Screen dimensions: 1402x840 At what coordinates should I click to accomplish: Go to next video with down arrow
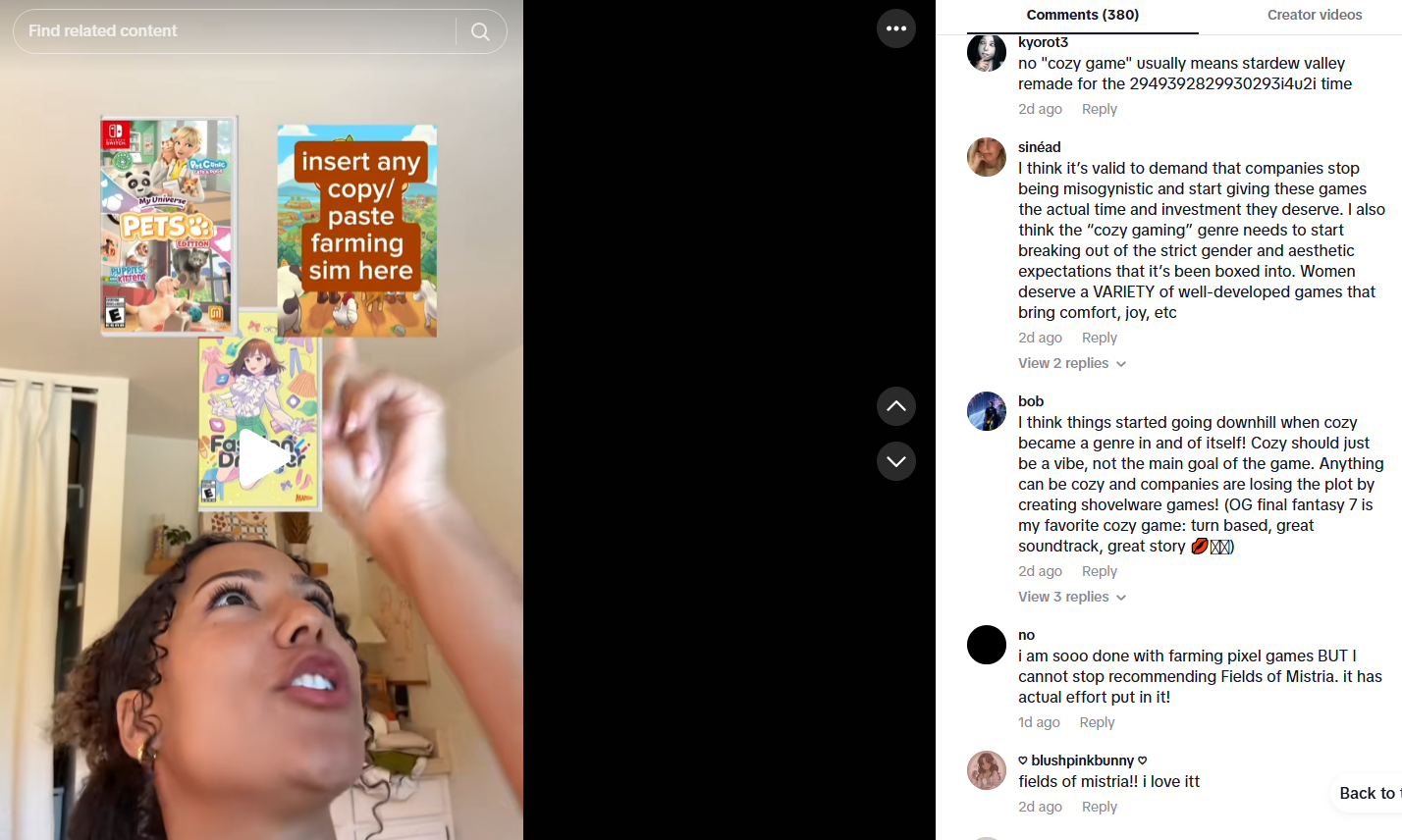[896, 461]
